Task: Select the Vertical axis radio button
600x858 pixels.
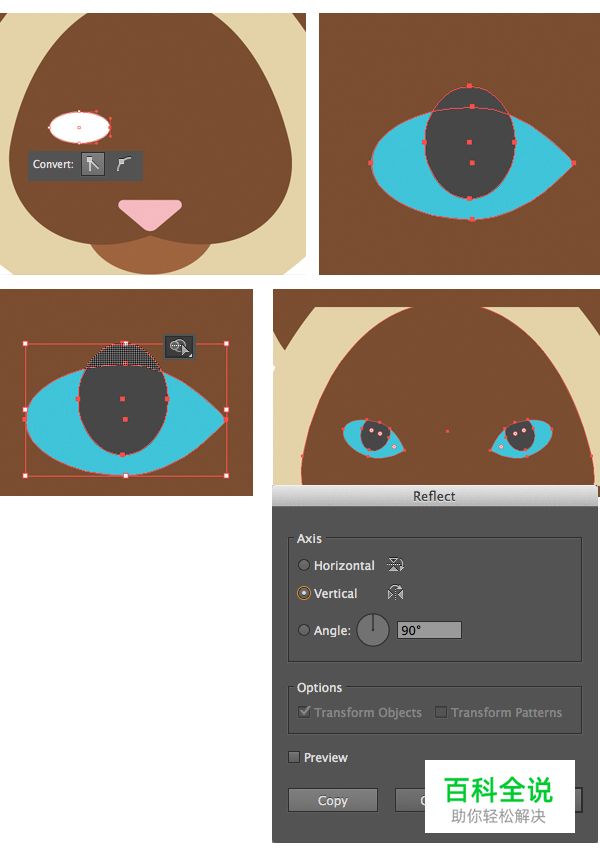Action: click(x=304, y=593)
